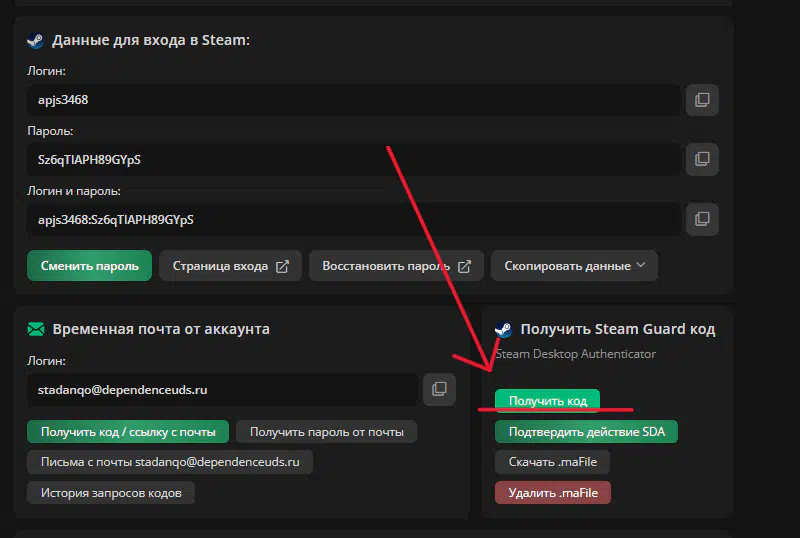Click 'Получить код / ссылку с почты'

click(x=128, y=432)
